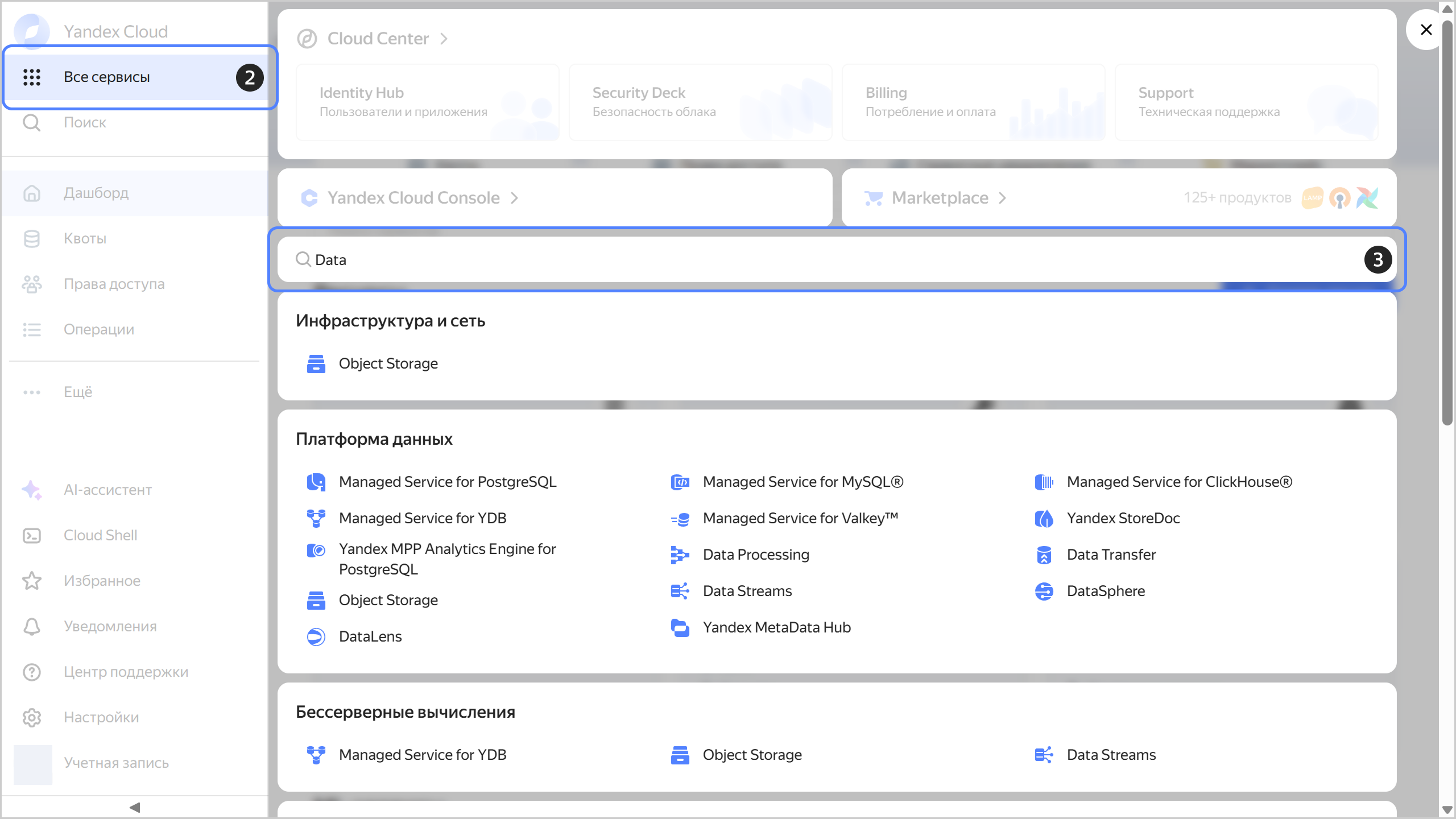Open the Дашборд sidebar item
This screenshot has height=819, width=1456.
pos(96,193)
